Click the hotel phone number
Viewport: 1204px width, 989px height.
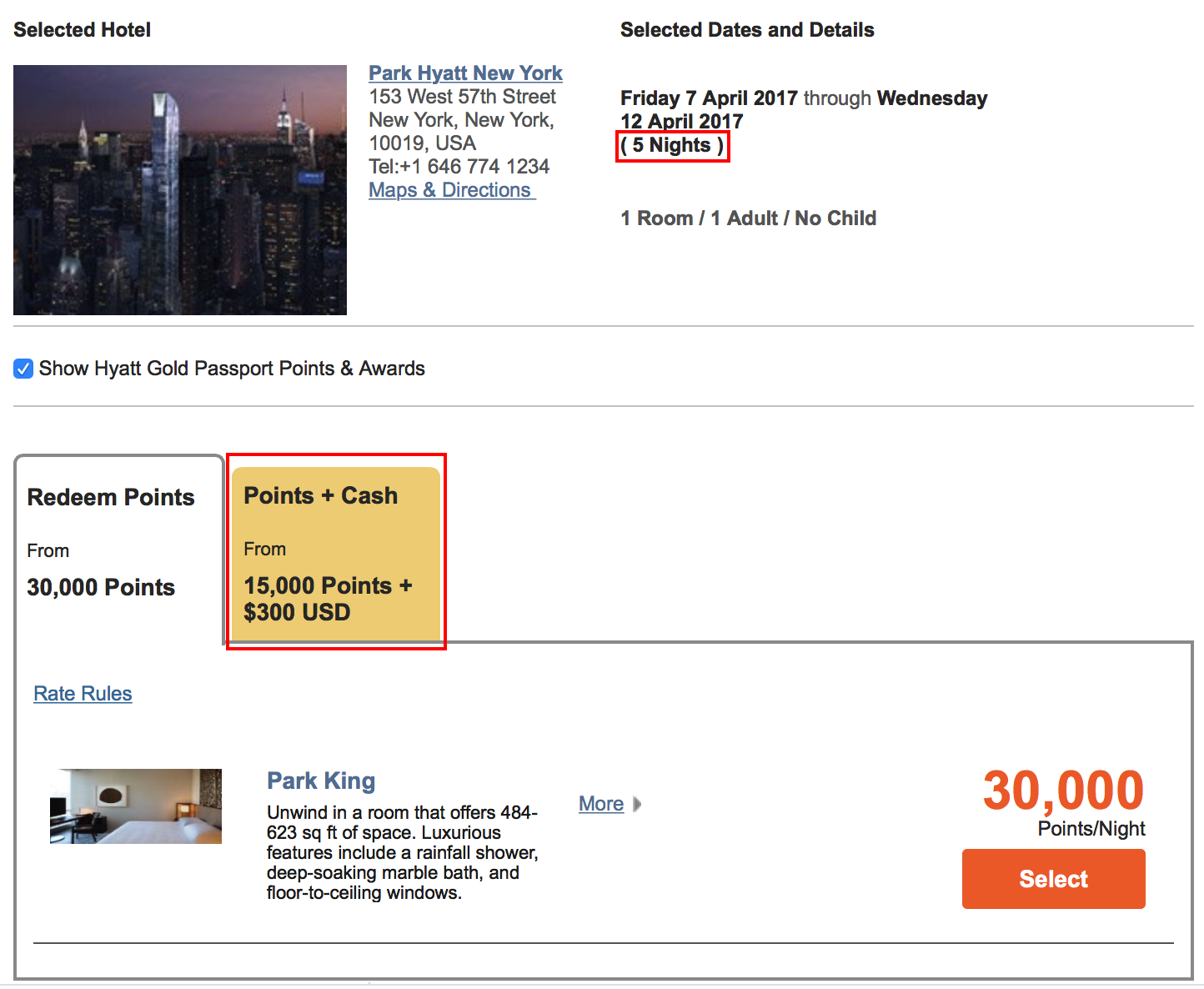coord(459,166)
